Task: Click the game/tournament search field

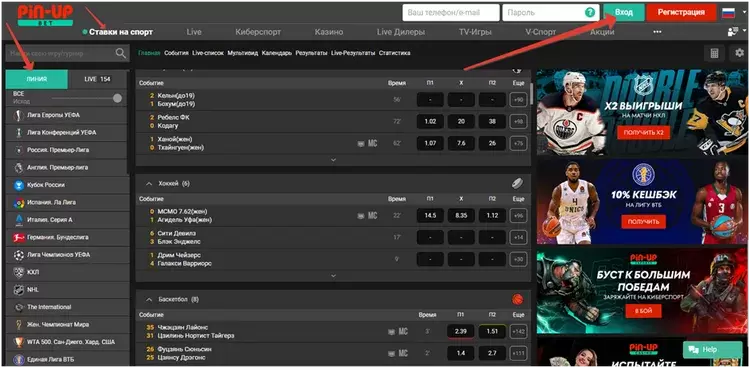Action: coord(67,54)
